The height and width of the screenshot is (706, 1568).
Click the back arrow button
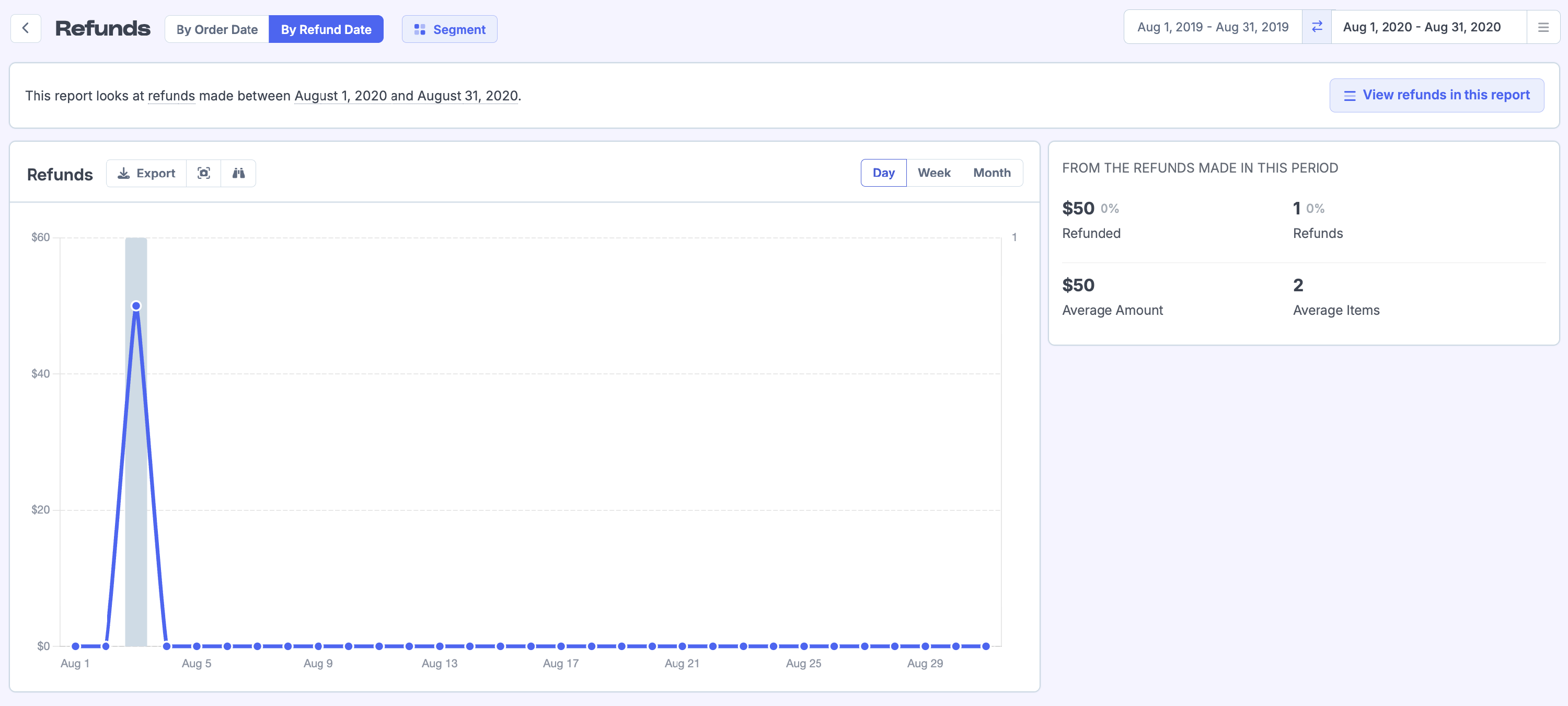[x=26, y=28]
